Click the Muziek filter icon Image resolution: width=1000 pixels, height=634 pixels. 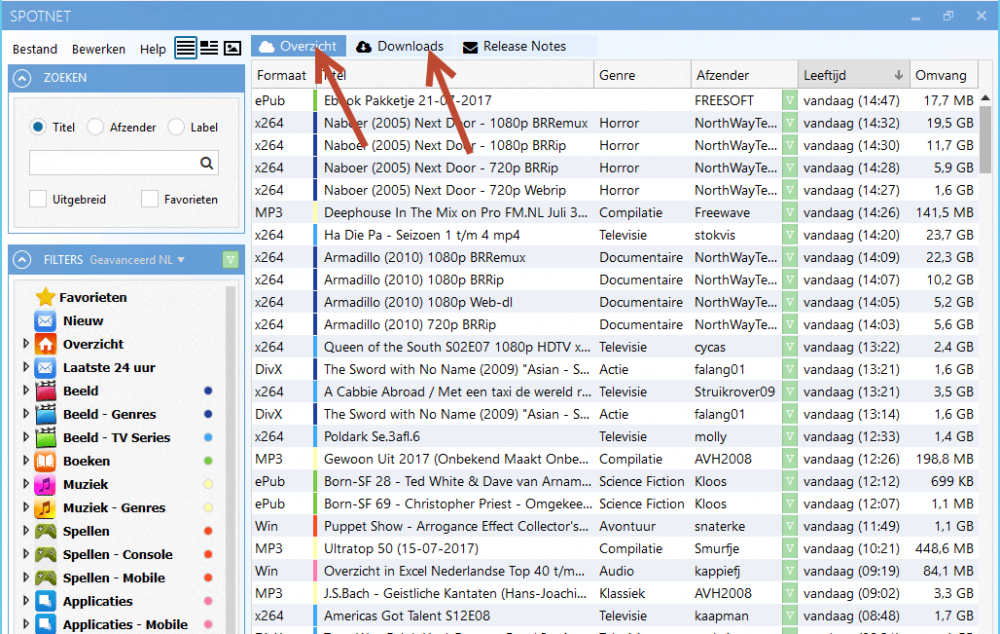pyautogui.click(x=45, y=484)
